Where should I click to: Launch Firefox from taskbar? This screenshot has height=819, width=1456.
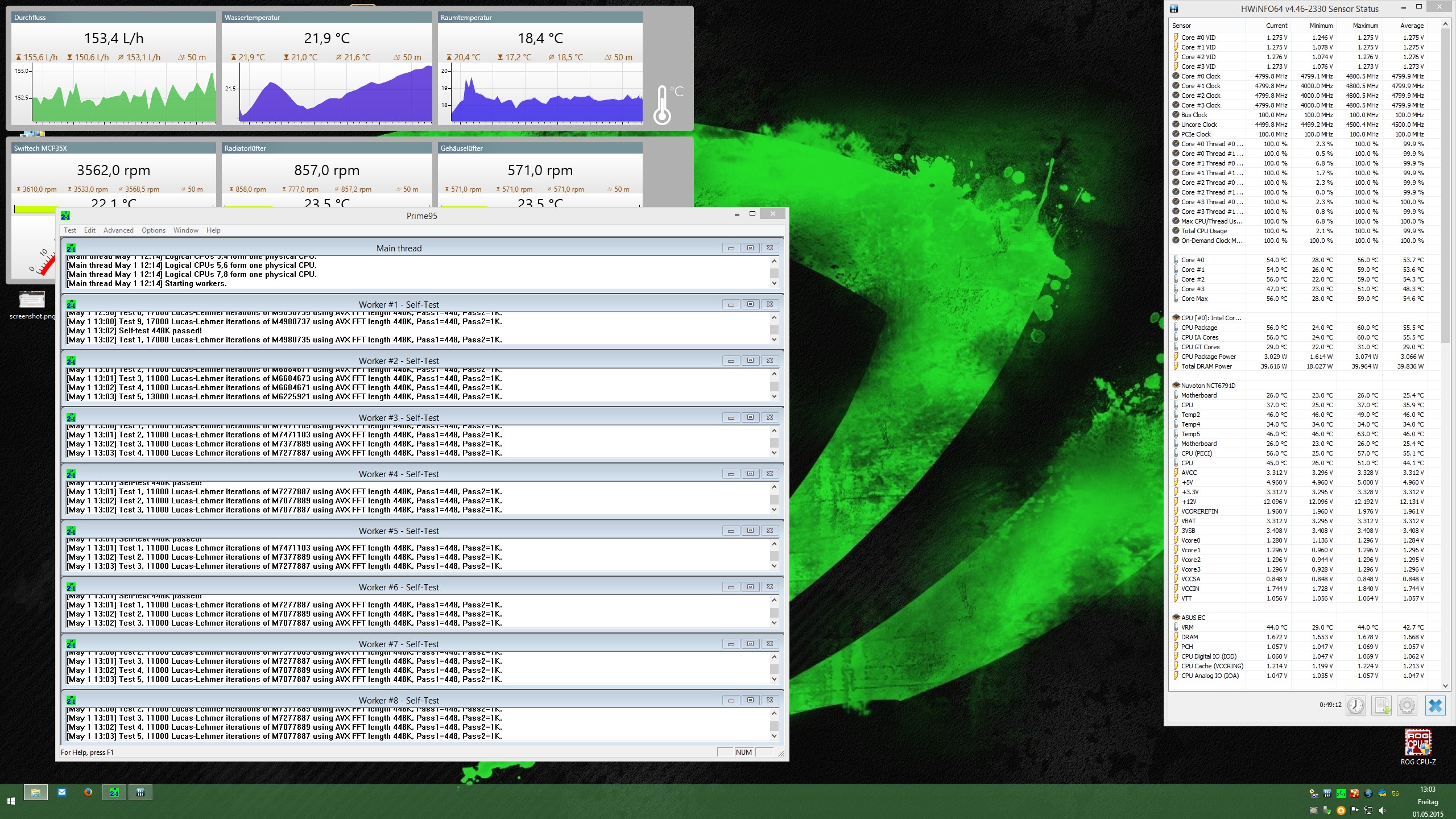click(88, 792)
